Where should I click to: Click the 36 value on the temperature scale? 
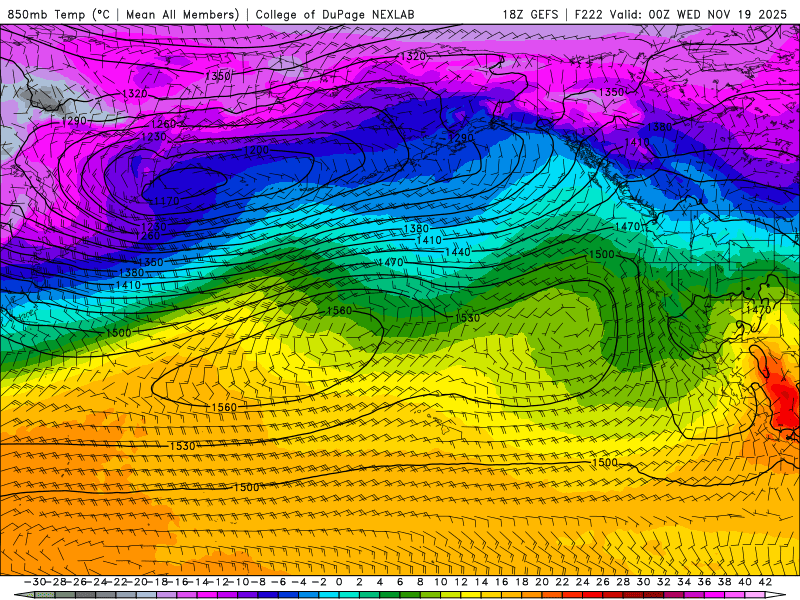705,582
